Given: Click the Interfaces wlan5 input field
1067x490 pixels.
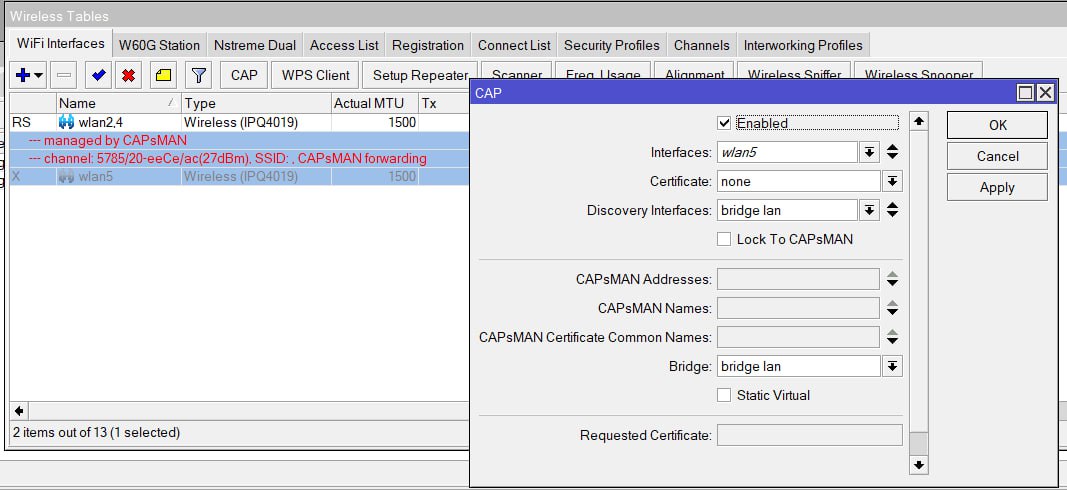Looking at the screenshot, I should coord(787,152).
